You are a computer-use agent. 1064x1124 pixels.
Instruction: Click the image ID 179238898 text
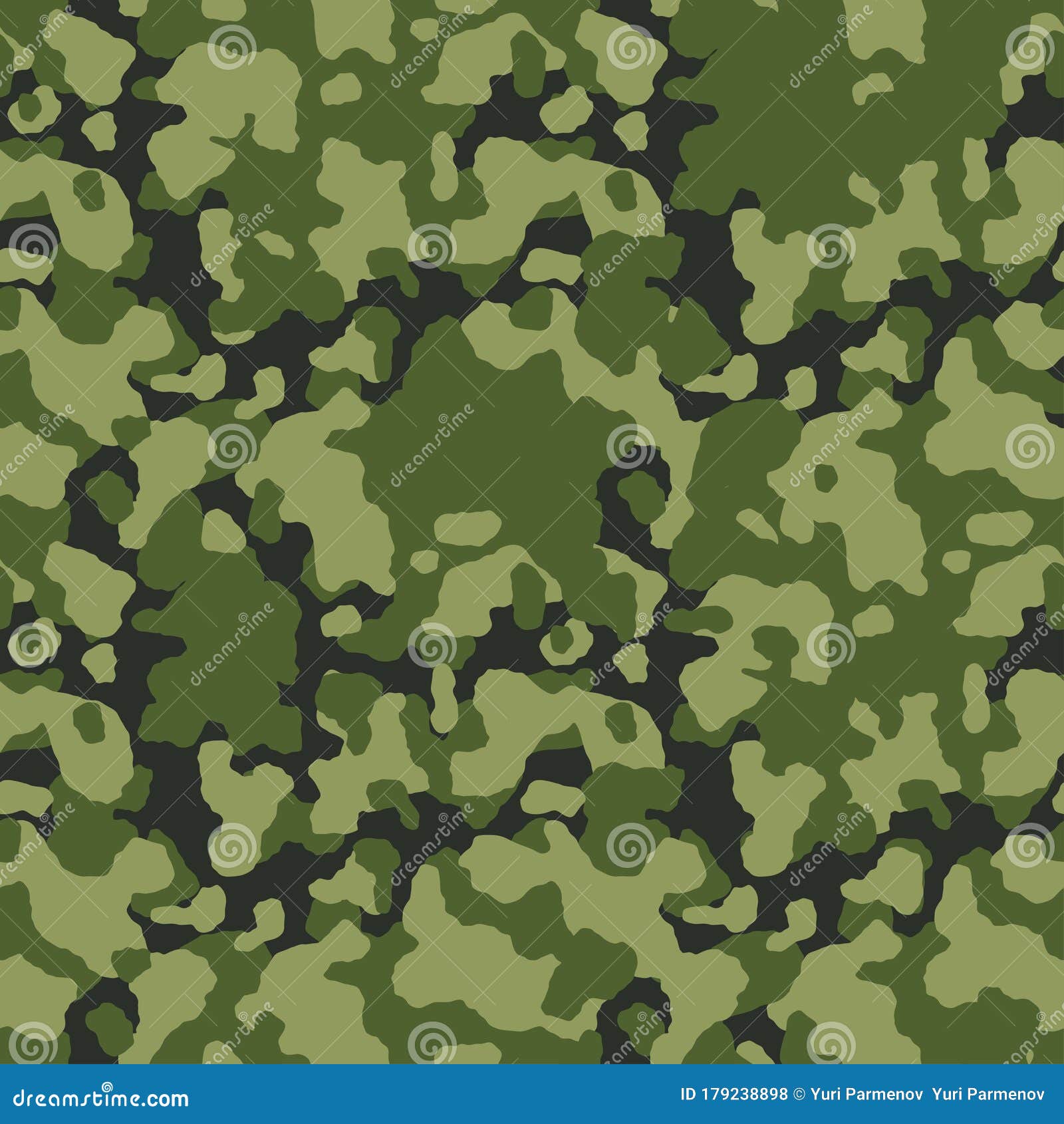[733, 1094]
